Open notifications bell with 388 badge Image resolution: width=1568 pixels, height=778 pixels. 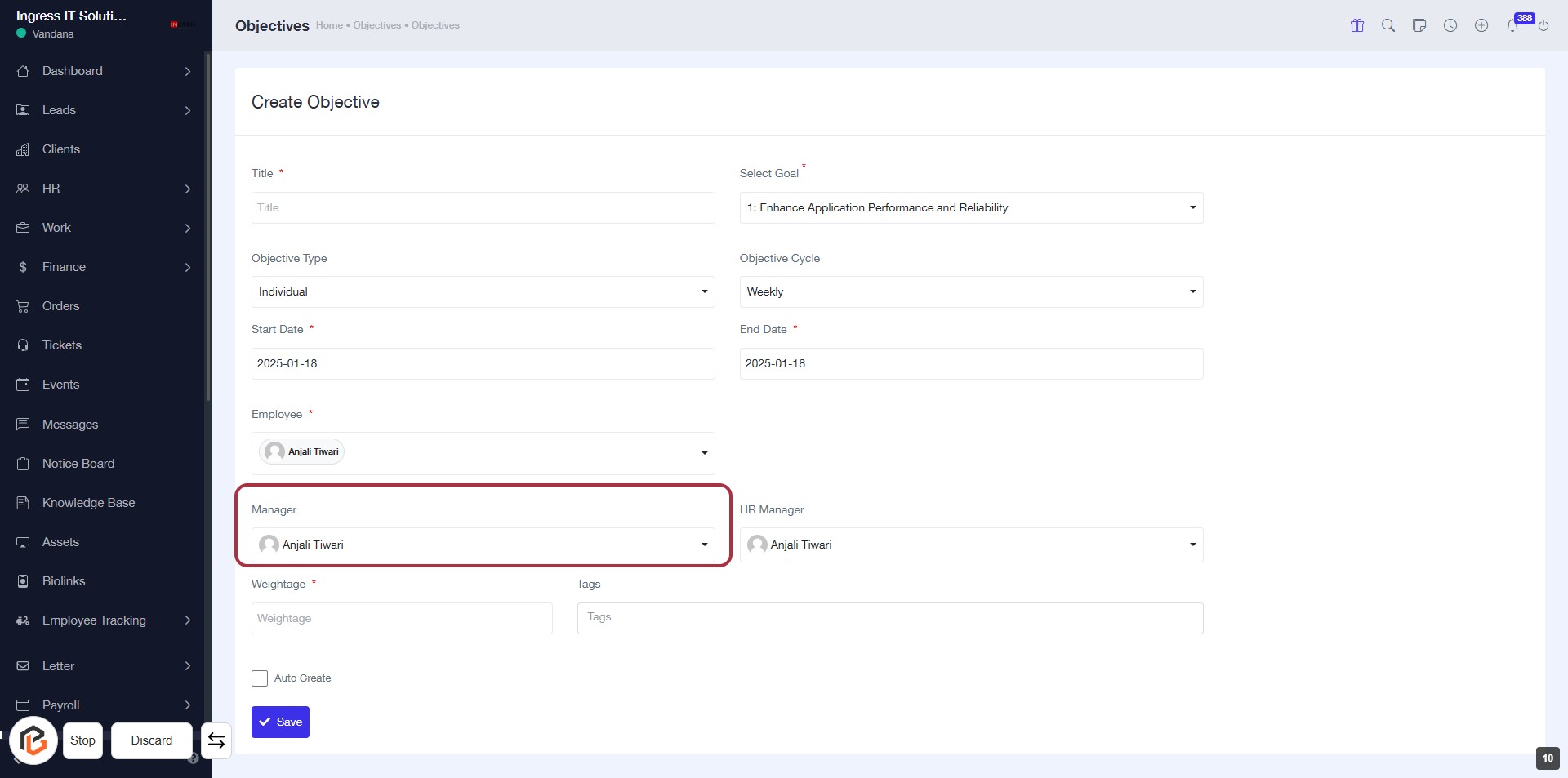point(1512,25)
